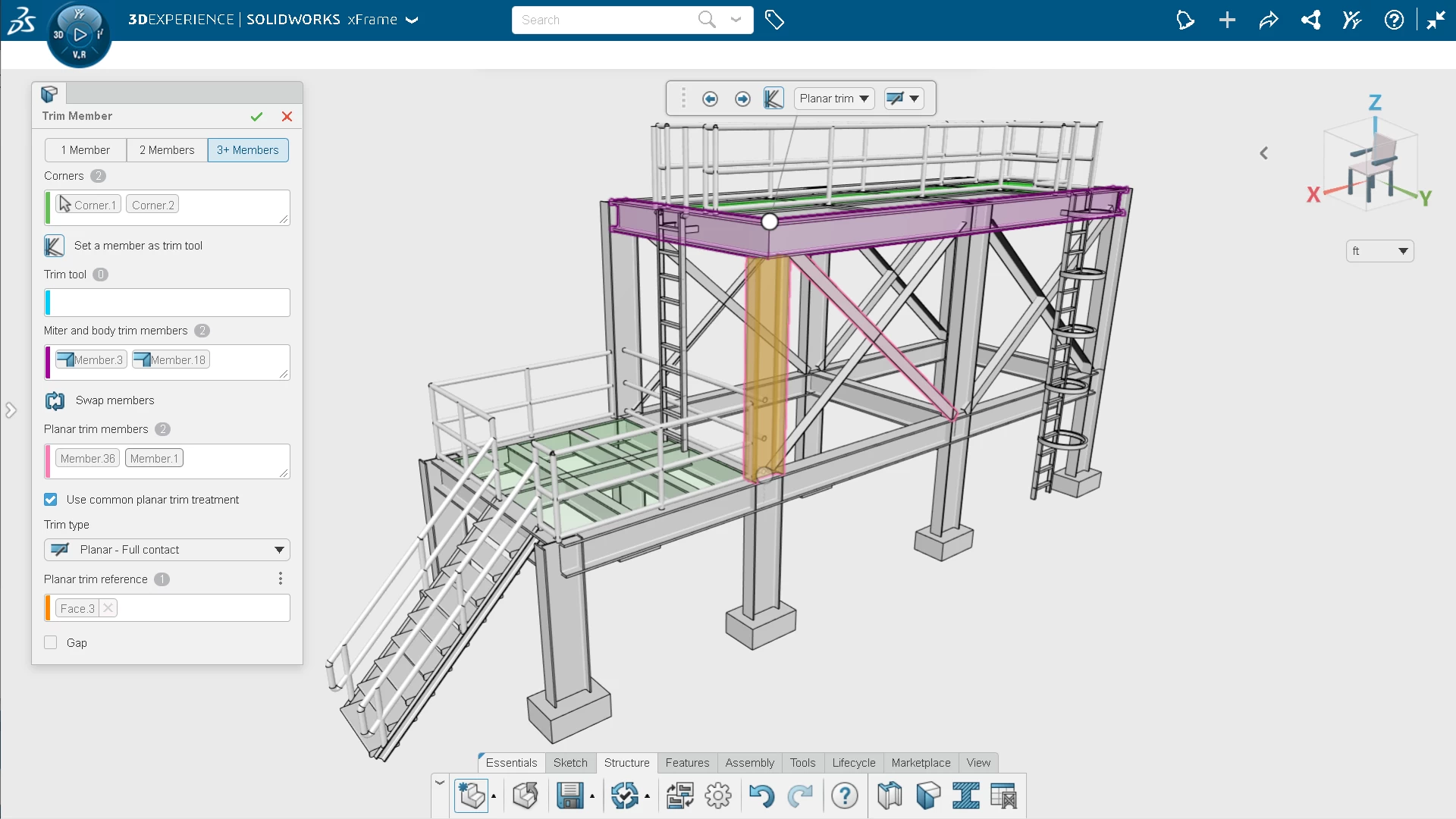Expand the Planar trim dropdown in toolbar
This screenshot has width=1456, height=819.
tap(862, 98)
